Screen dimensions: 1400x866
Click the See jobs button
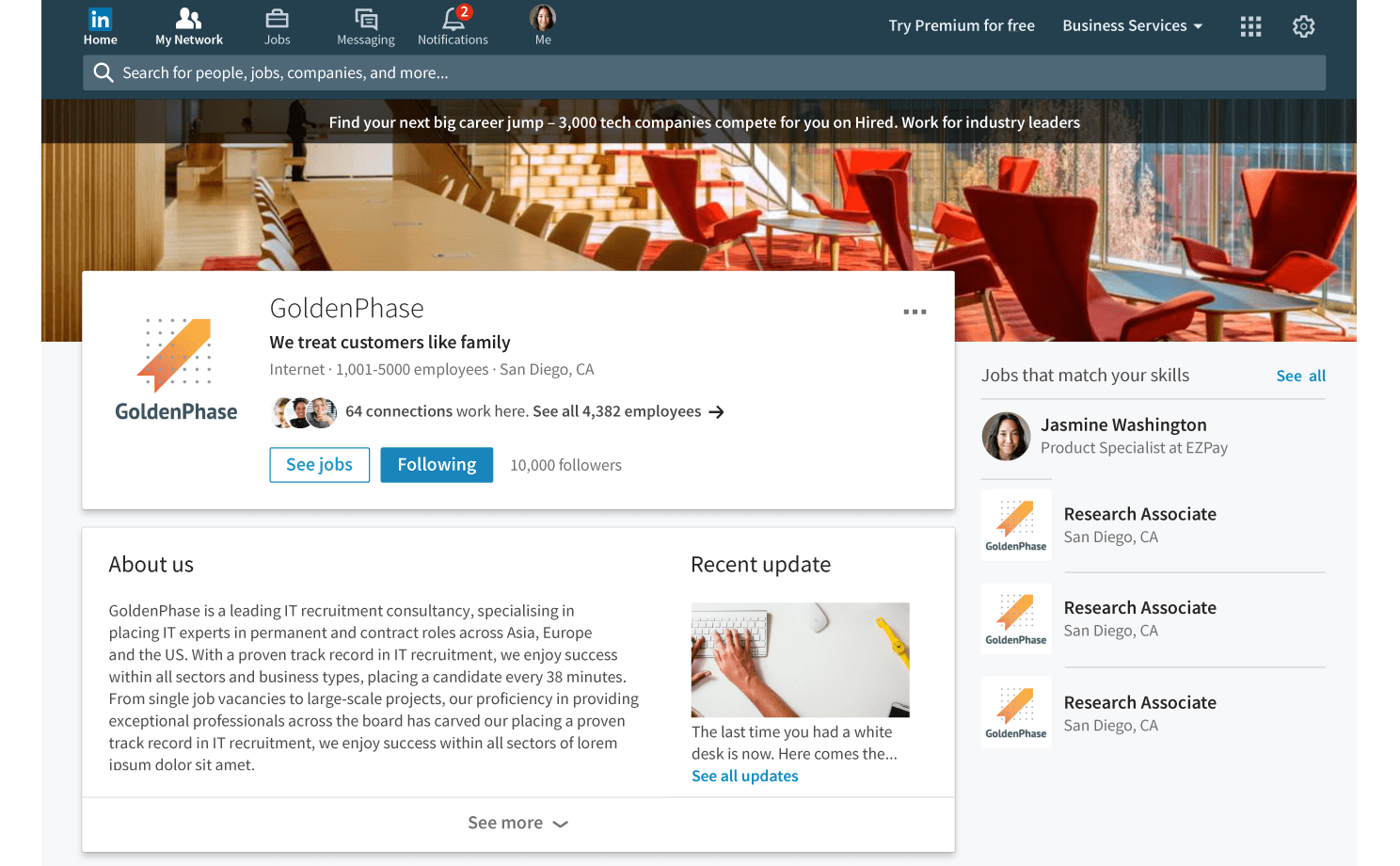(319, 465)
